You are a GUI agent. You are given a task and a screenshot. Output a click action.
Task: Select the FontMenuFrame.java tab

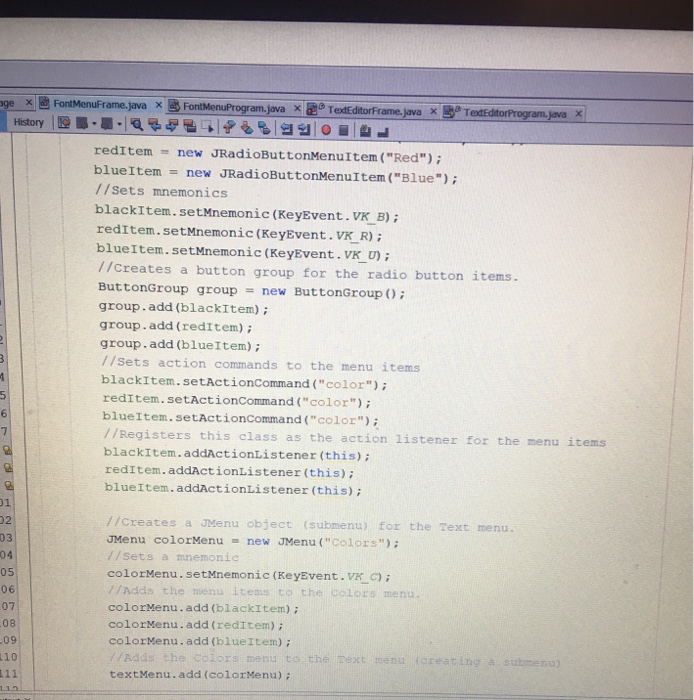(x=100, y=104)
